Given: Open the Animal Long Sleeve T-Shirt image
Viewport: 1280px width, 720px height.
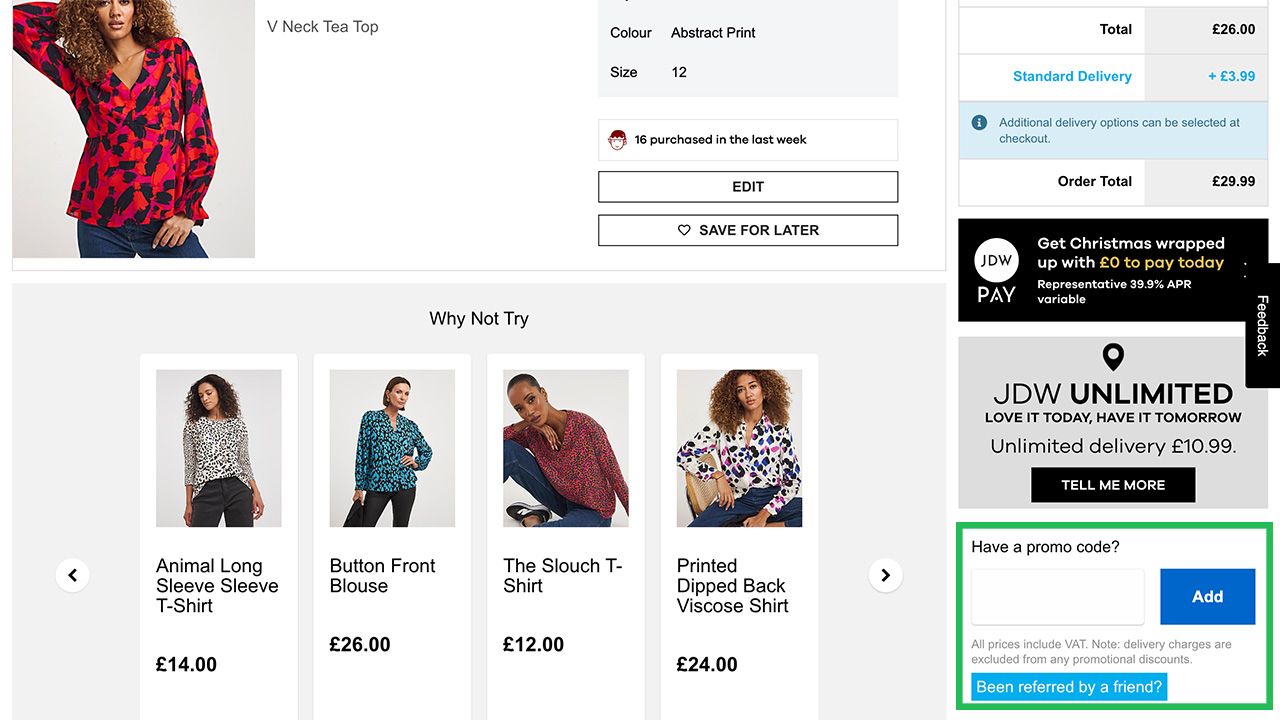Looking at the screenshot, I should 219,448.
